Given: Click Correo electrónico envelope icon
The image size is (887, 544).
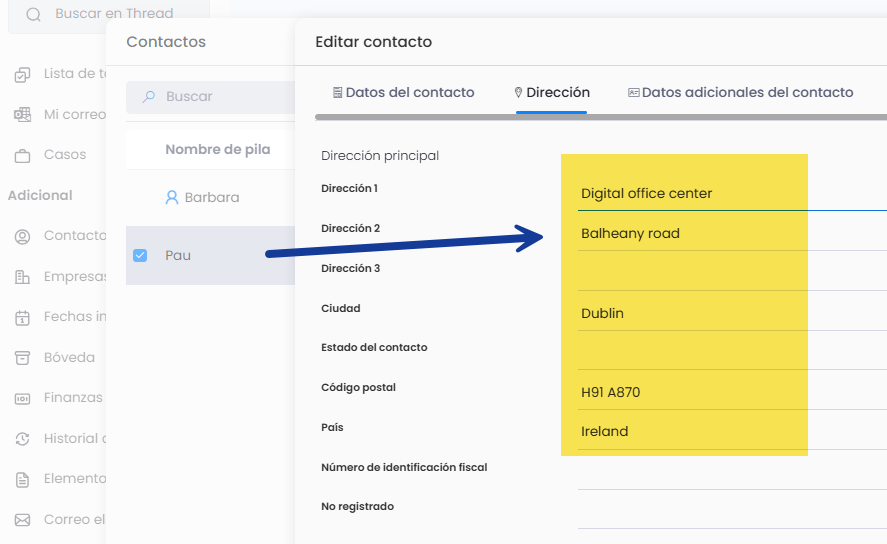Looking at the screenshot, I should [x=23, y=520].
